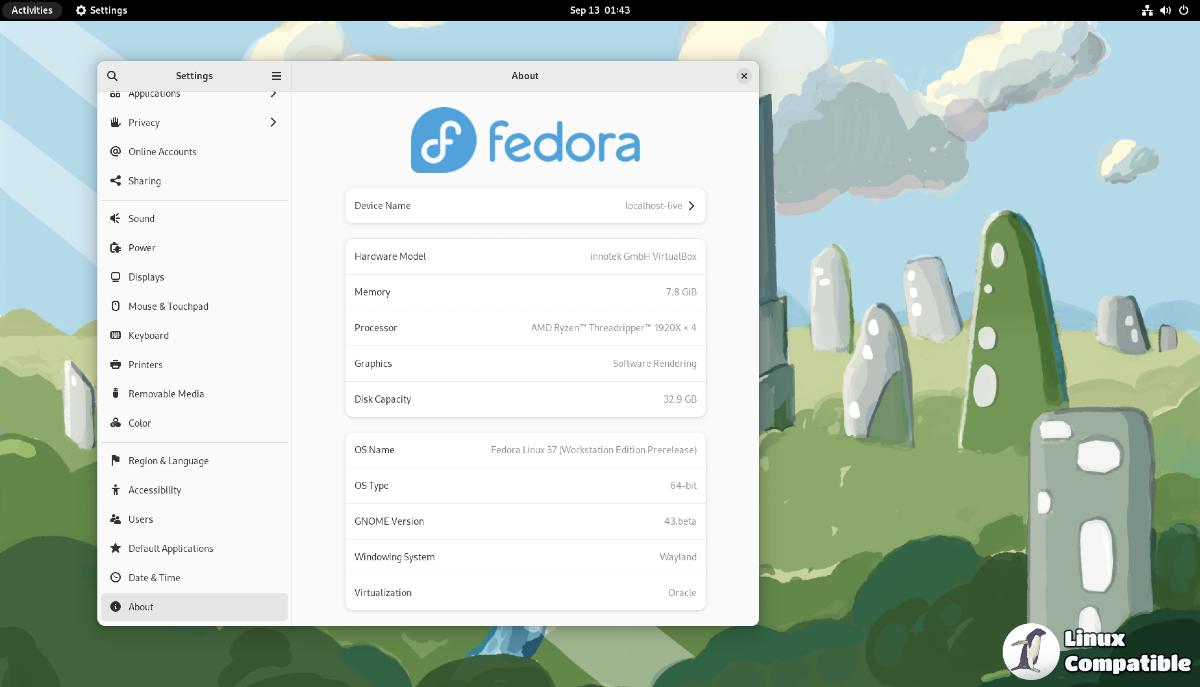
Task: Close the About settings window
Action: click(x=744, y=76)
